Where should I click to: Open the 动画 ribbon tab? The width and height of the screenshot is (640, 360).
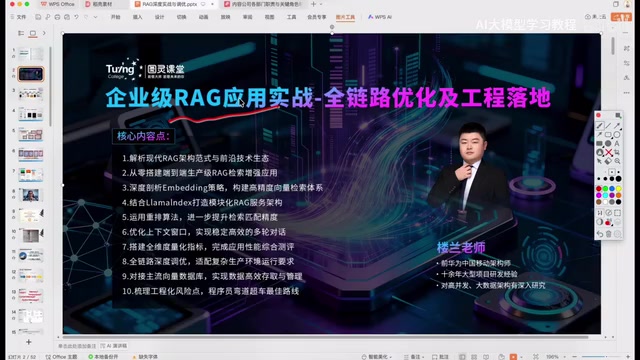[203, 17]
